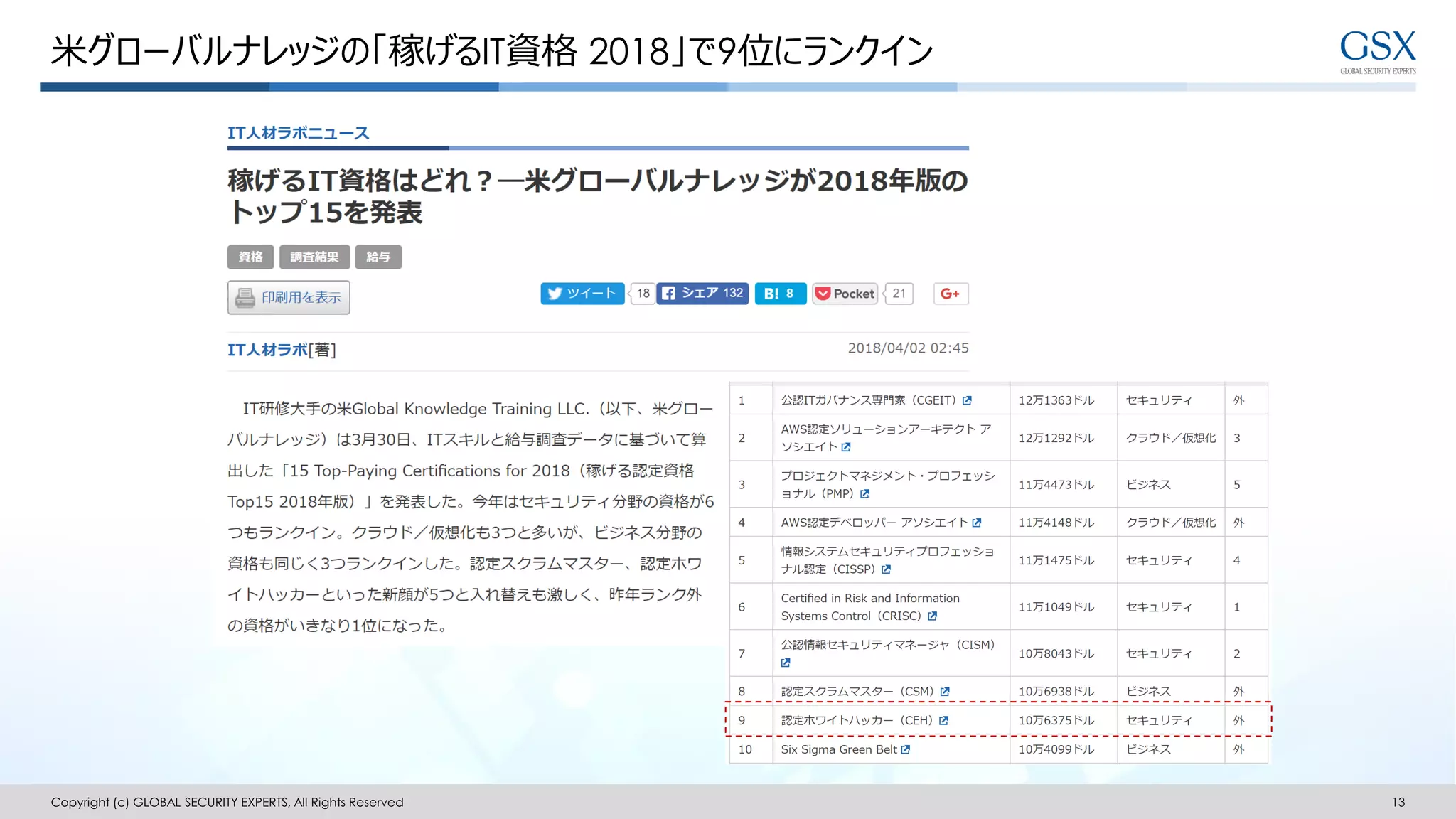Click the Hatena B! bookmark button
The height and width of the screenshot is (819, 1456).
[x=780, y=294]
